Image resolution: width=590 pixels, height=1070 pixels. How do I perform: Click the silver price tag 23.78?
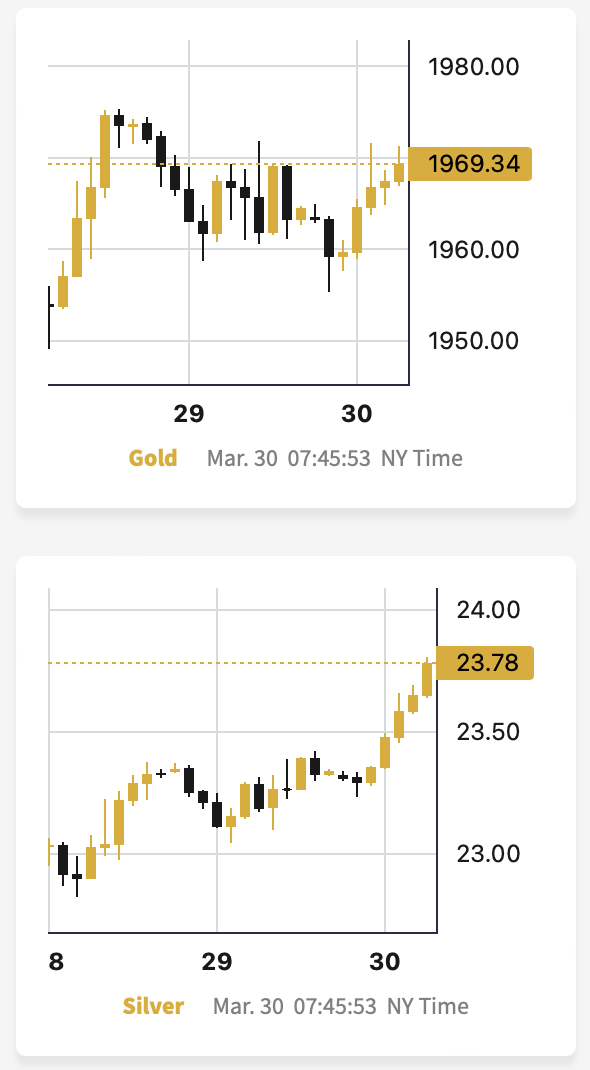click(484, 663)
